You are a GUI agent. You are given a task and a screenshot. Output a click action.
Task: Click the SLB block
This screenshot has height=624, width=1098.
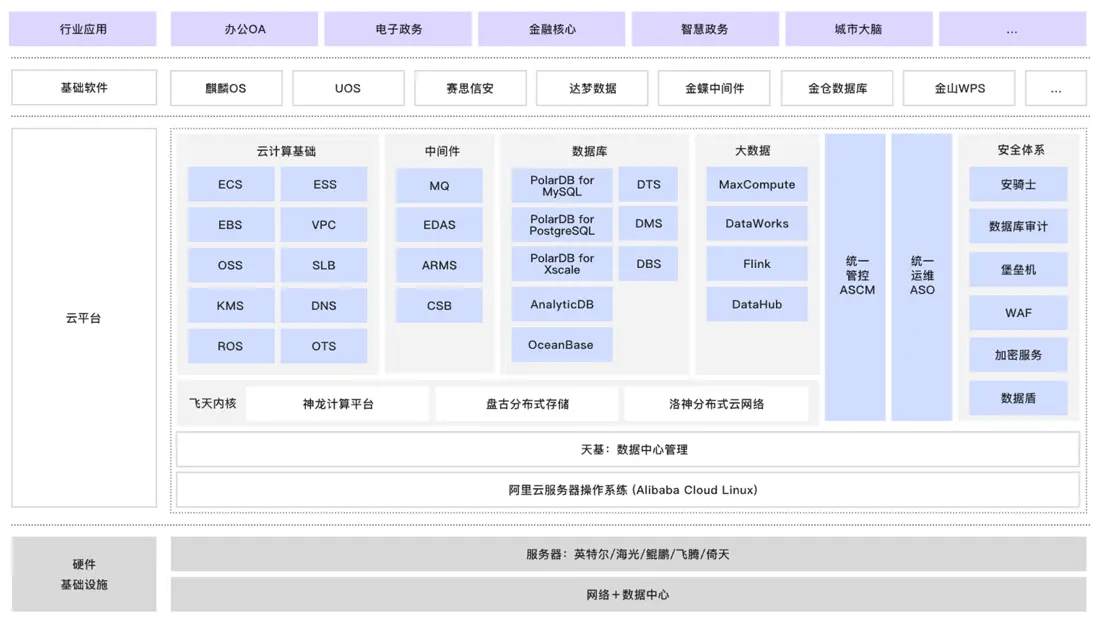(324, 265)
